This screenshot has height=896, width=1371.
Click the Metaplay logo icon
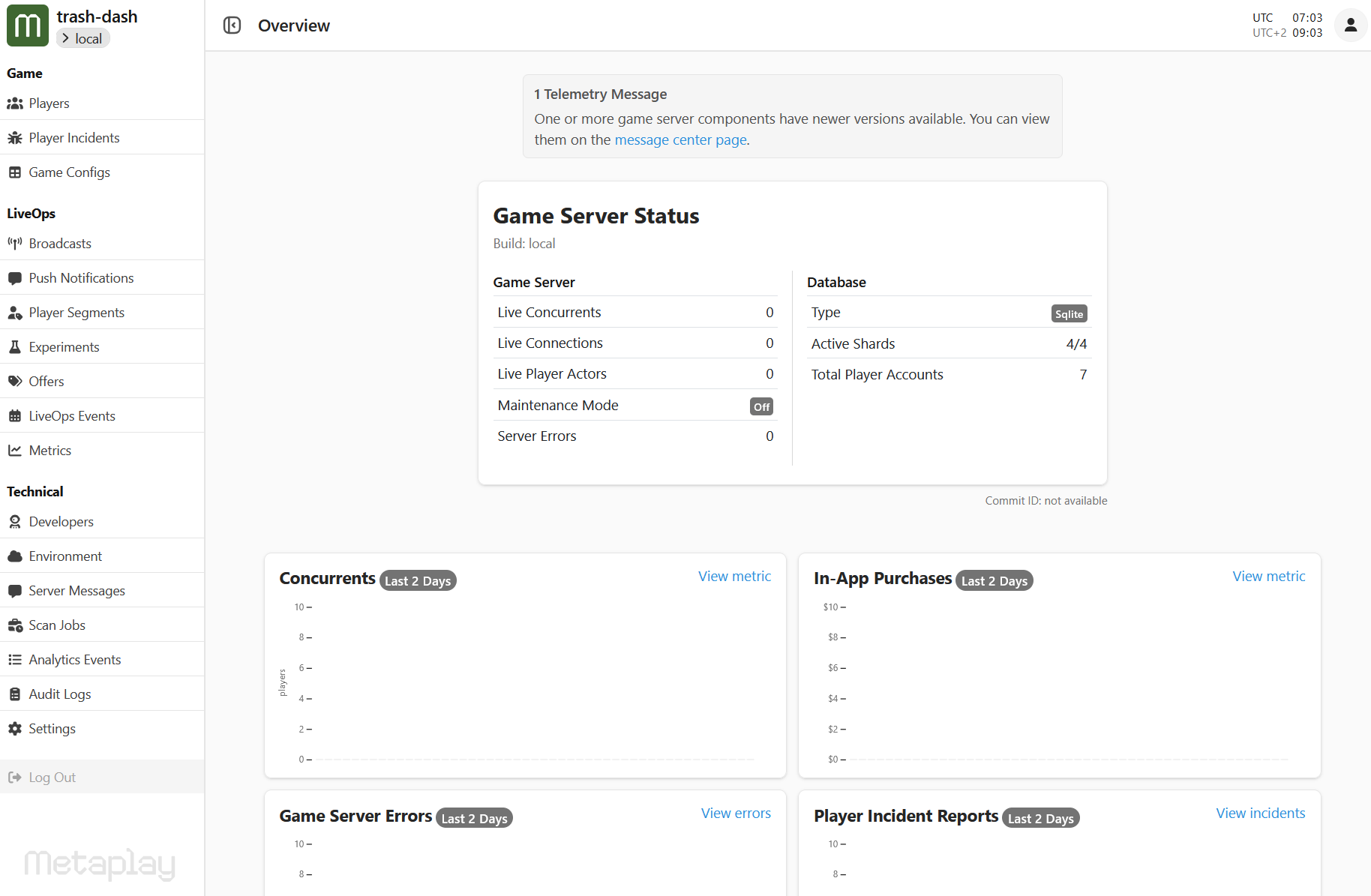click(28, 25)
